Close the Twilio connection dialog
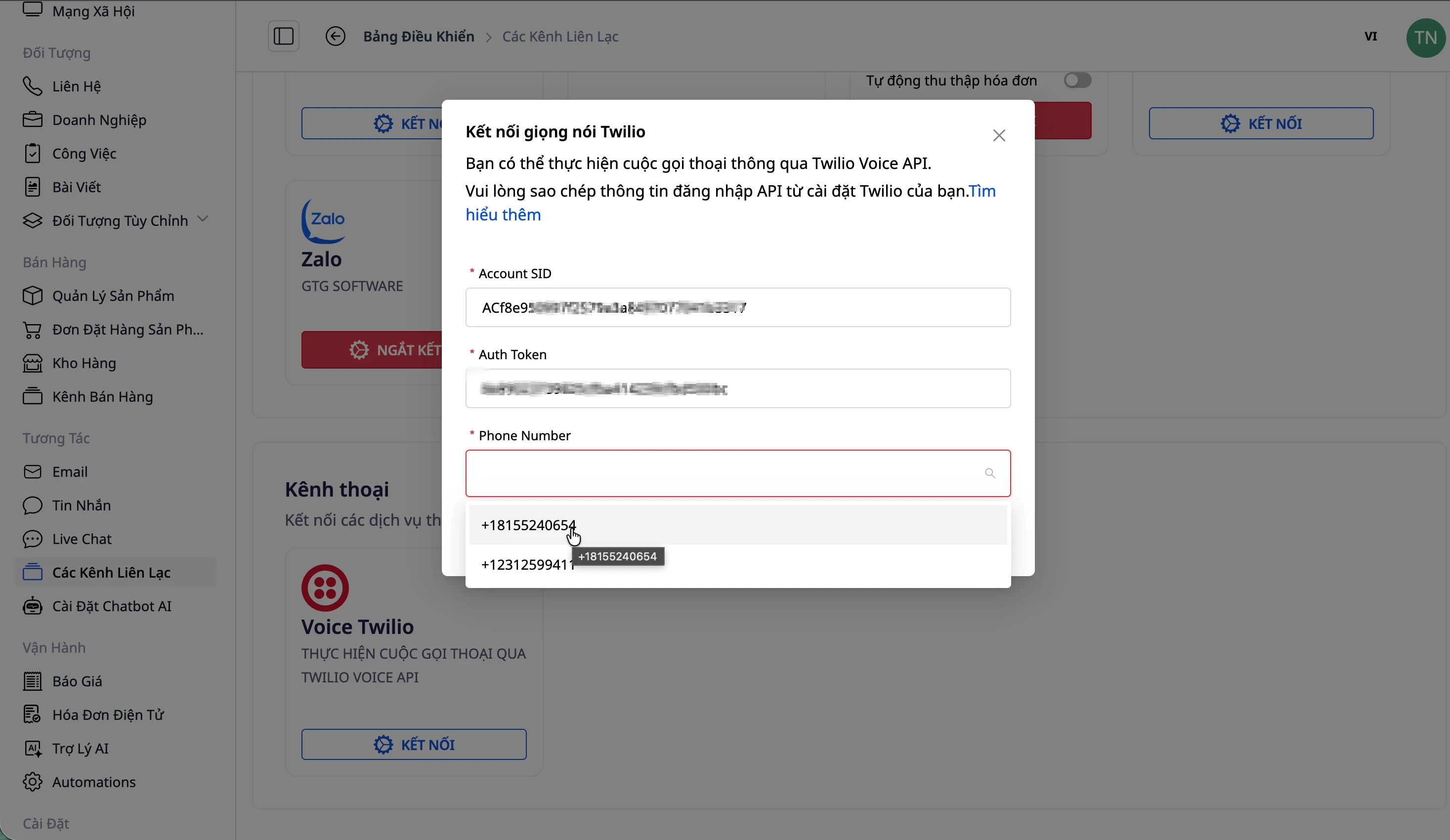Viewport: 1450px width, 840px height. (999, 135)
